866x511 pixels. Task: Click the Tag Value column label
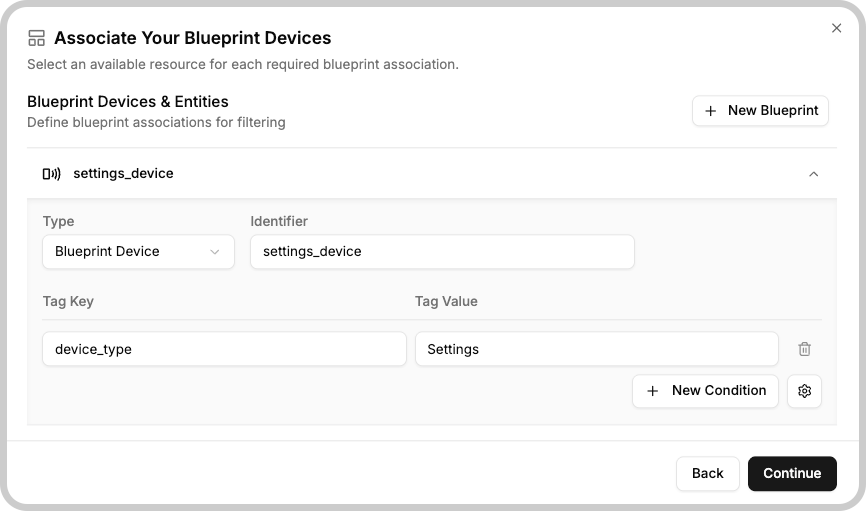[x=446, y=302]
